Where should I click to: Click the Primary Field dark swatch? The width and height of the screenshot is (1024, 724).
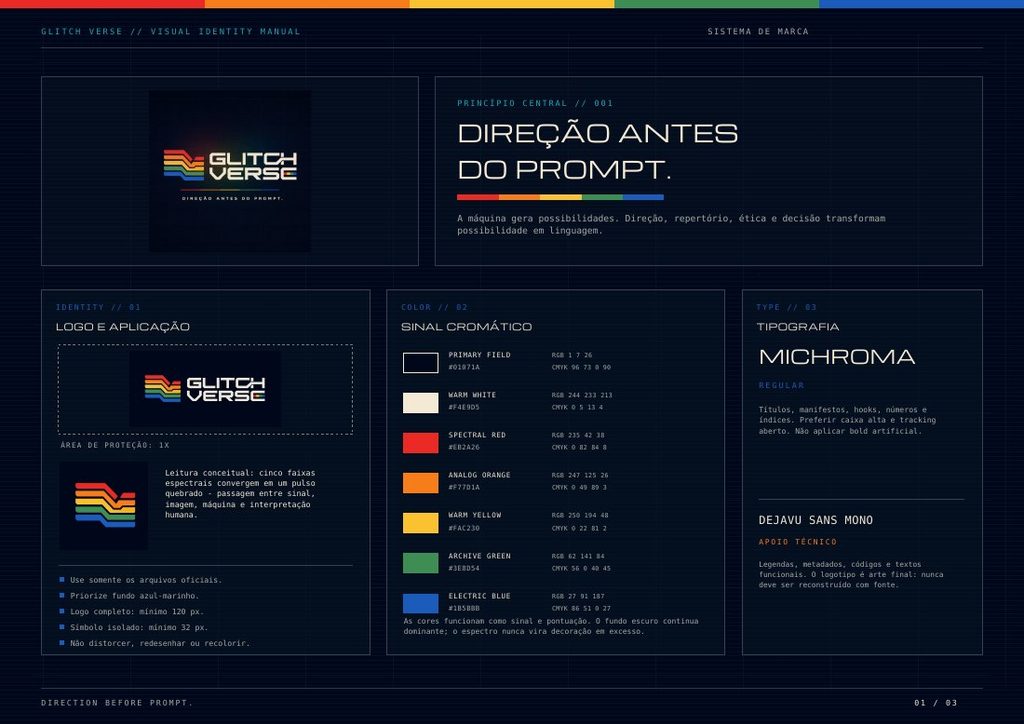421,362
